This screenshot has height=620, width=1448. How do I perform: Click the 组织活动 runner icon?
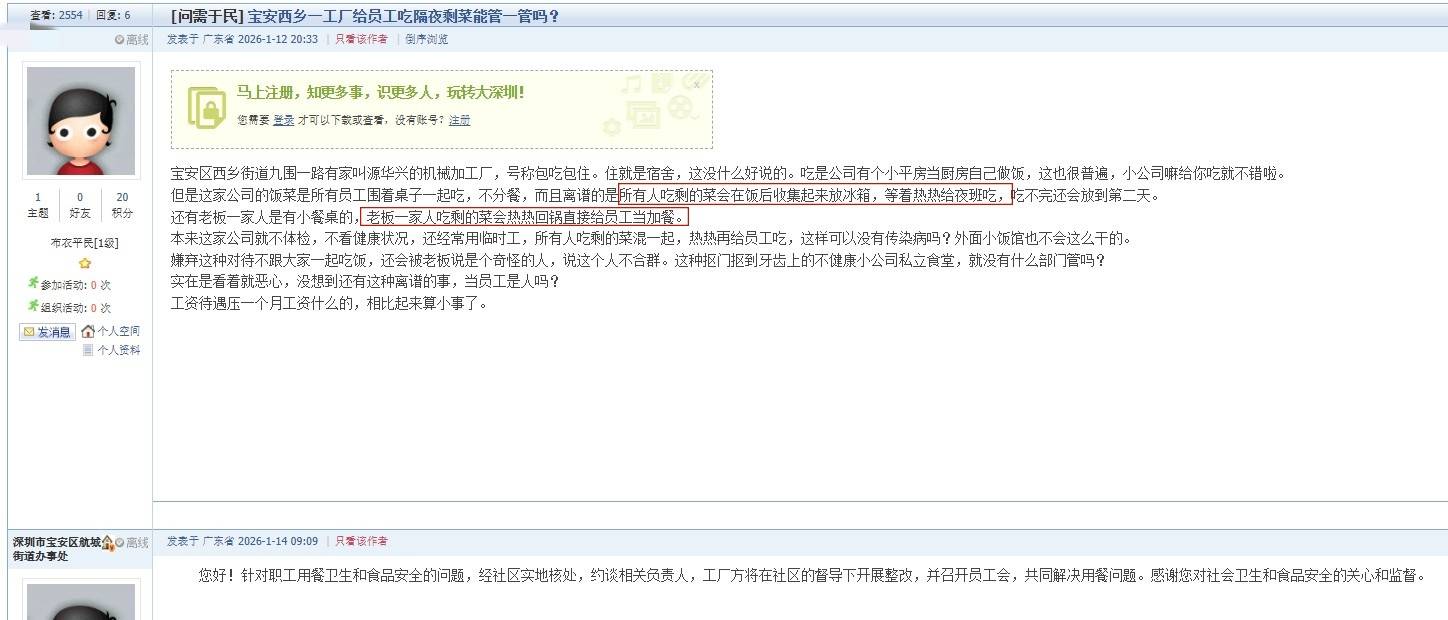coord(33,306)
